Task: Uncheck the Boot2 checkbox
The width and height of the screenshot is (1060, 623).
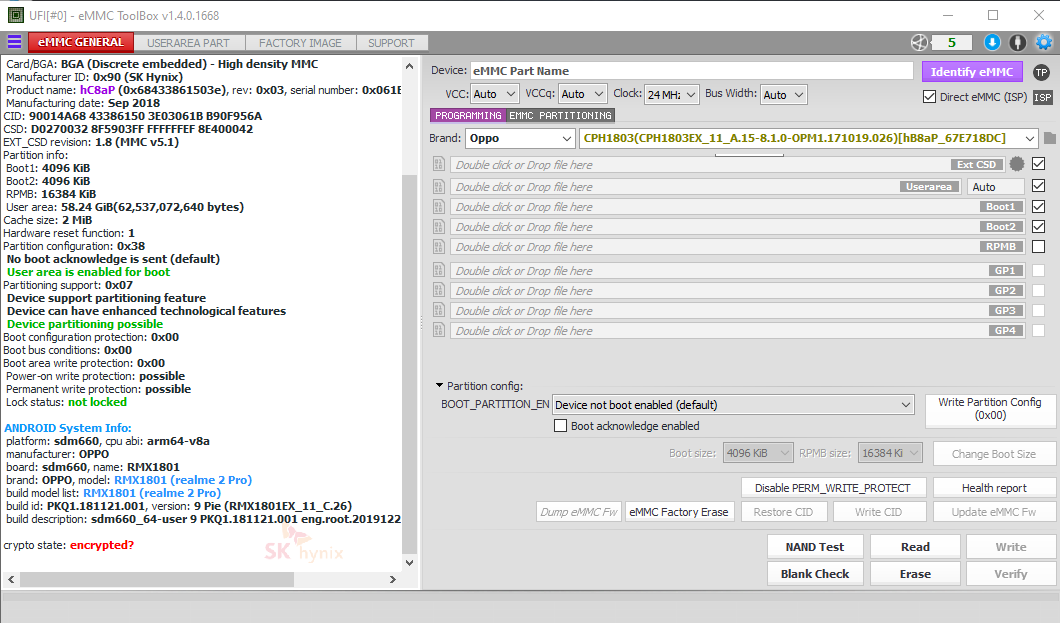Action: click(1039, 226)
